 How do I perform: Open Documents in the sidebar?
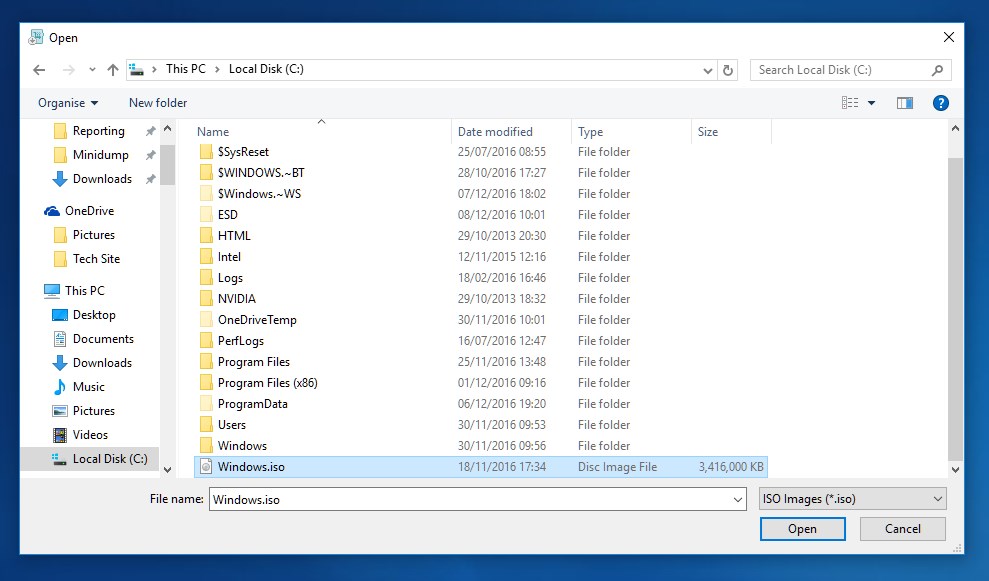[103, 339]
